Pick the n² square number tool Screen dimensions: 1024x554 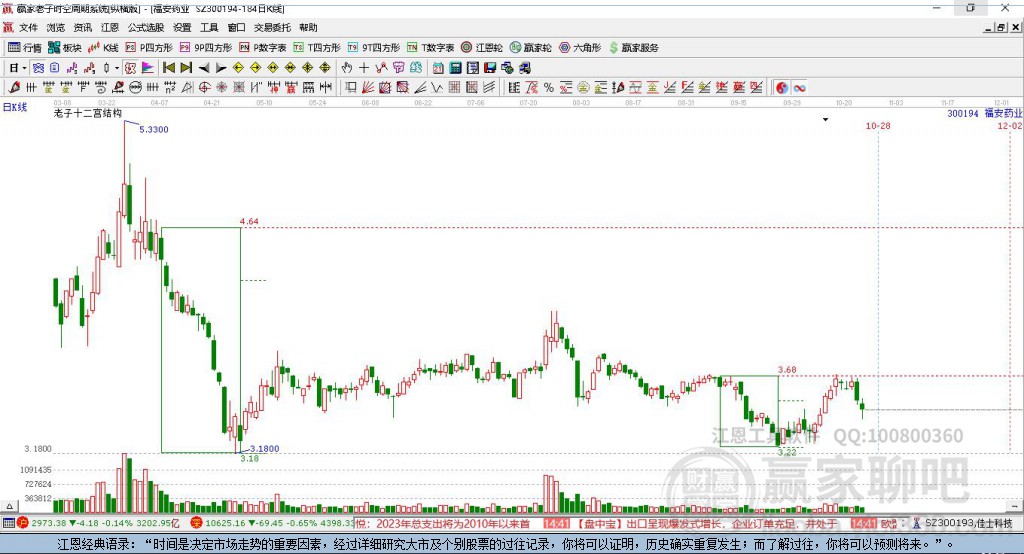pyautogui.click(x=170, y=88)
